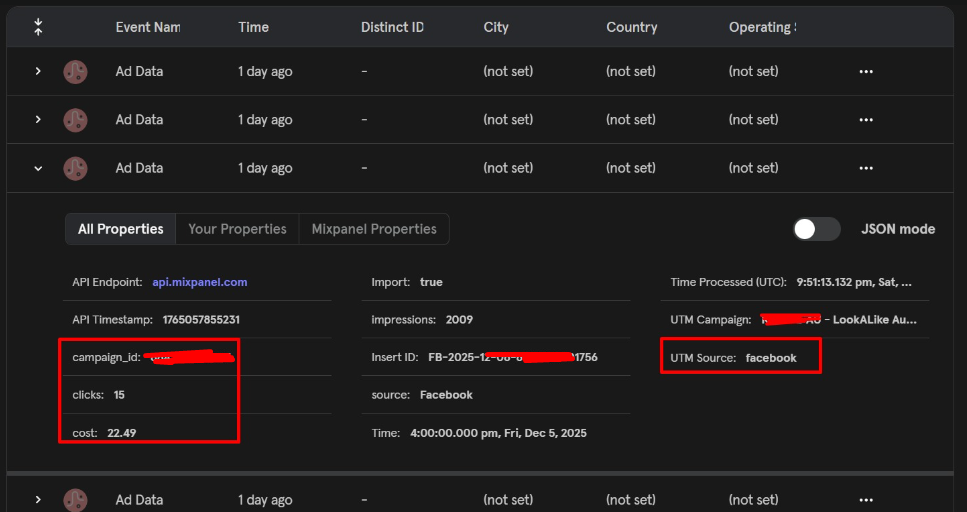Screen dimensions: 967x512
Task: Select the All Properties tab
Action: click(x=121, y=229)
